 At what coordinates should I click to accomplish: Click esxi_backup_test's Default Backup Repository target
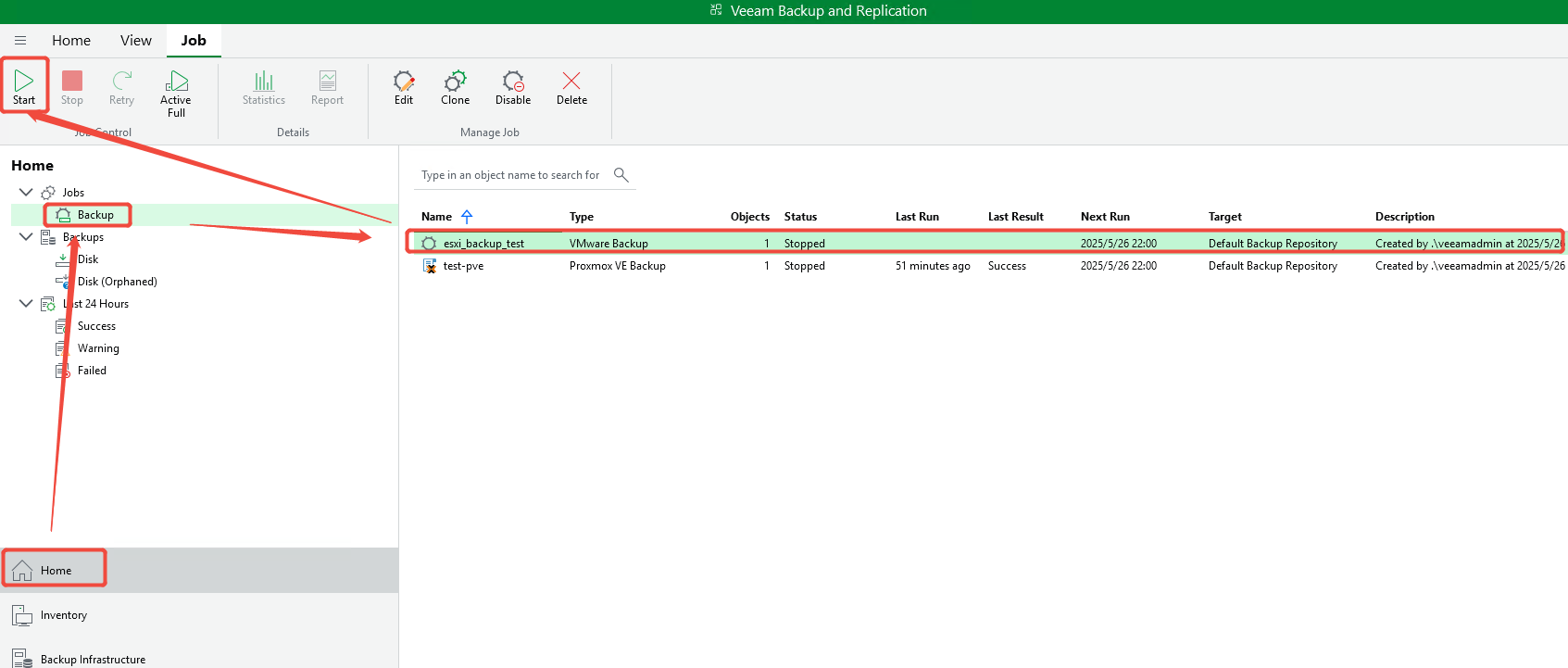(x=1273, y=244)
